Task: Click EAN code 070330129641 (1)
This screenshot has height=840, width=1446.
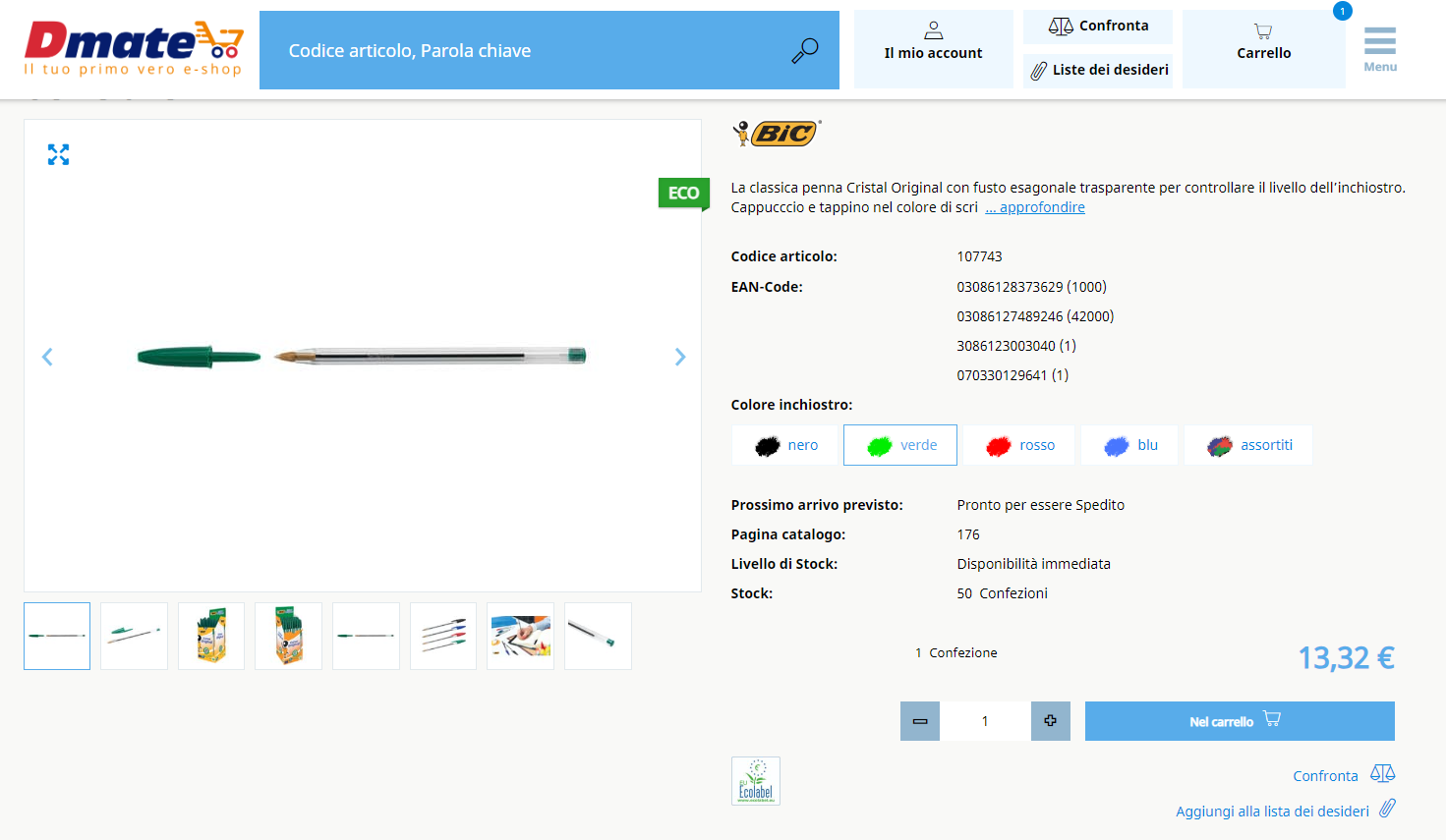Action: click(x=1012, y=375)
